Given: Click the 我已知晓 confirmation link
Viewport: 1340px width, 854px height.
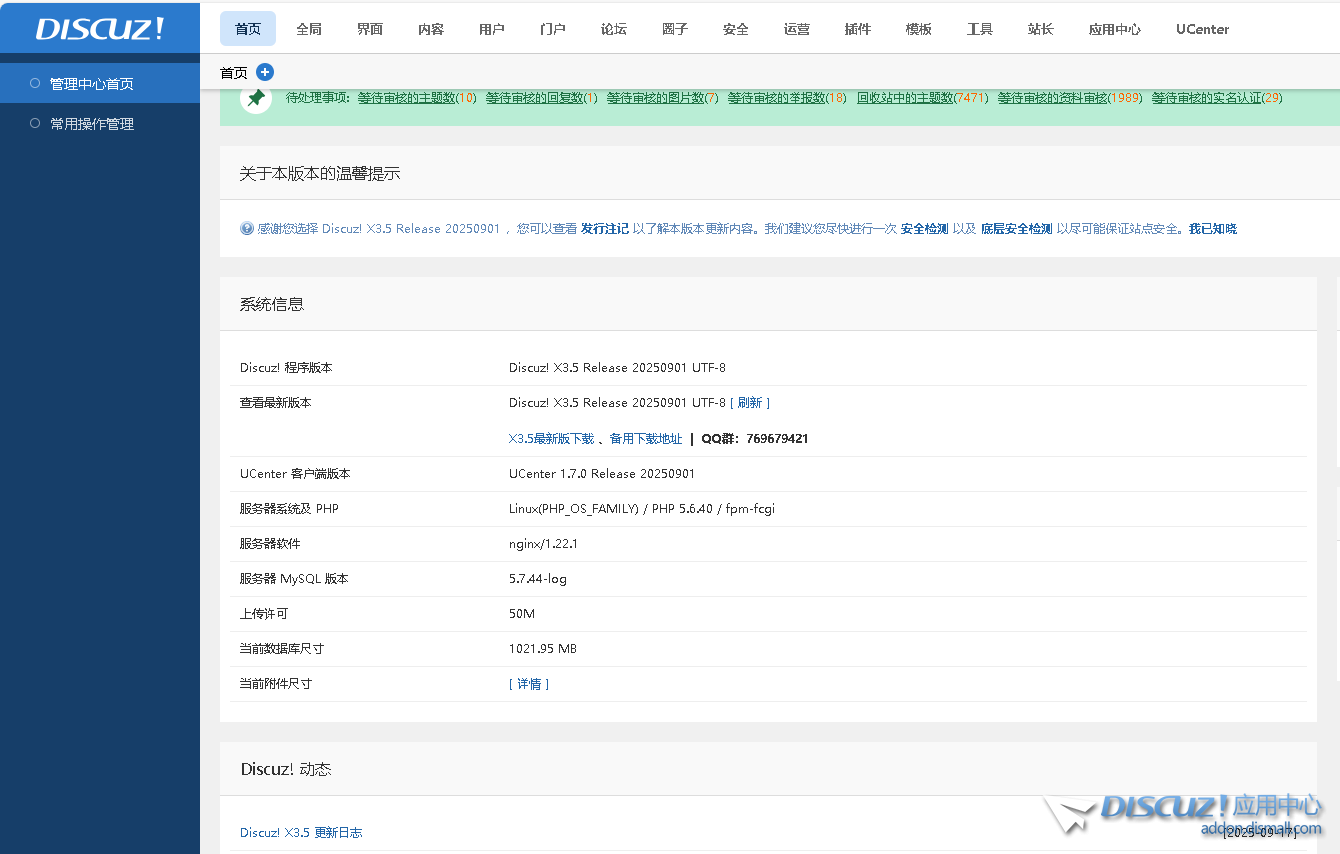Looking at the screenshot, I should tap(1213, 228).
